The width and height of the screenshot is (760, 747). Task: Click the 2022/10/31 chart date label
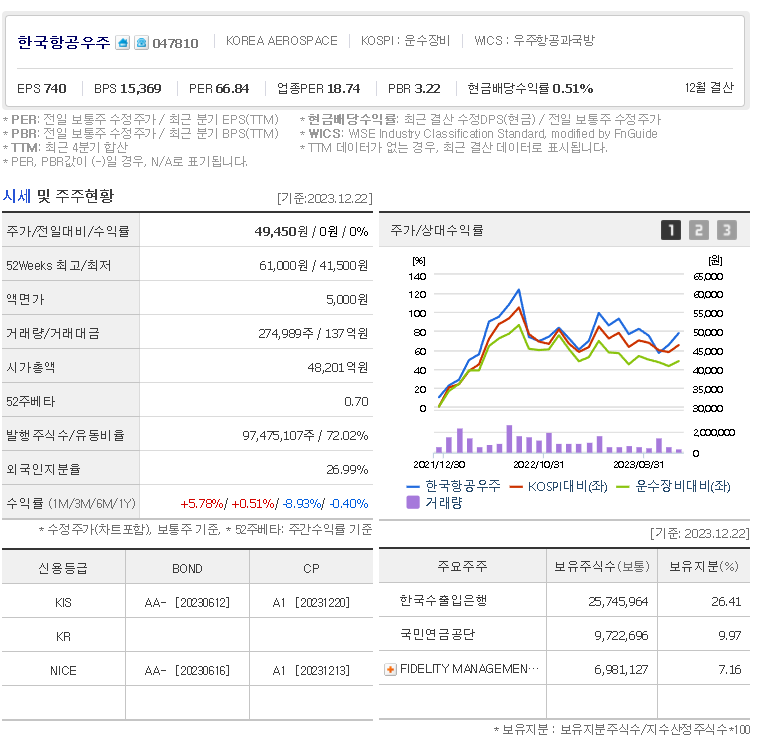pyautogui.click(x=538, y=464)
